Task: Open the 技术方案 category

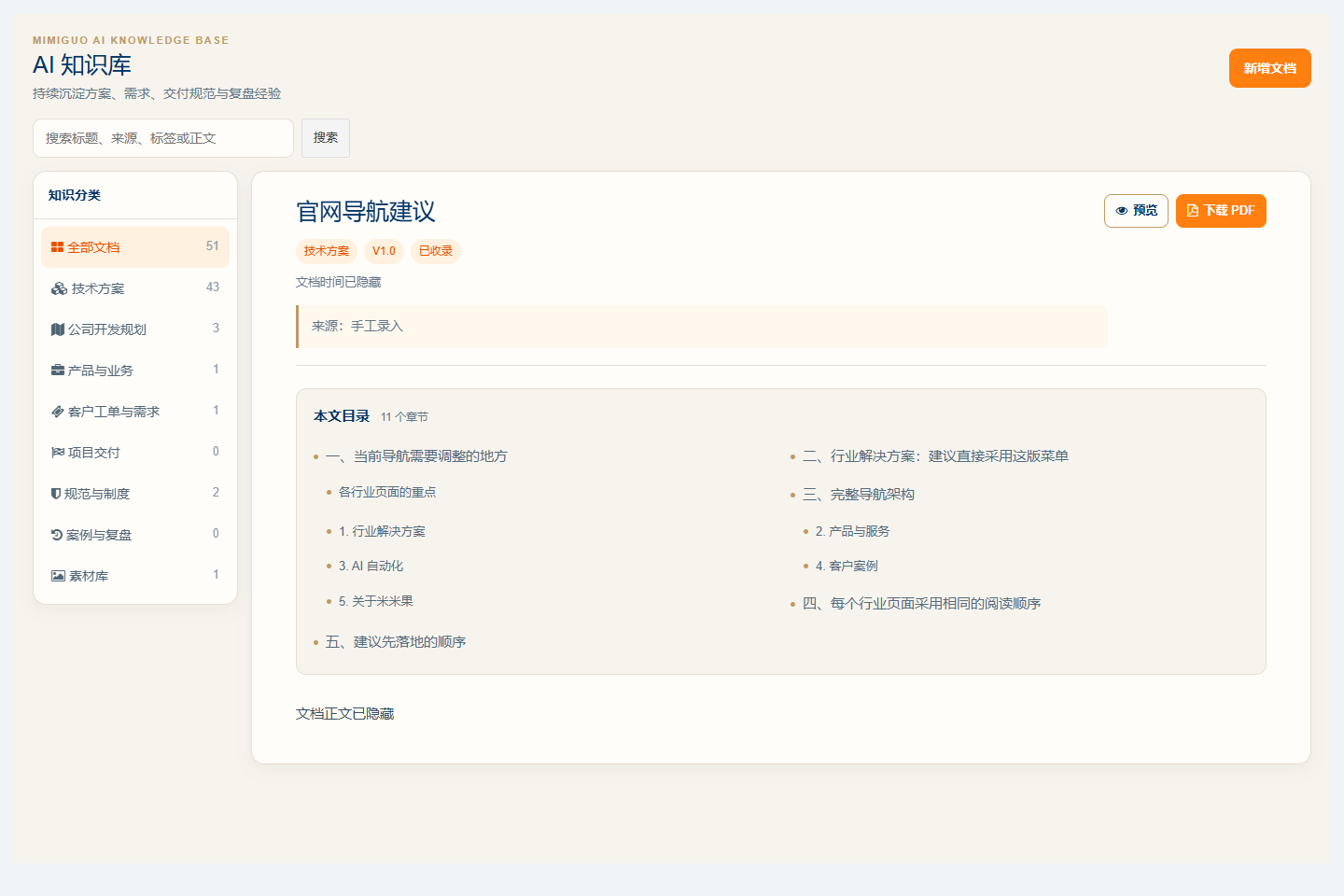Action: pos(135,288)
